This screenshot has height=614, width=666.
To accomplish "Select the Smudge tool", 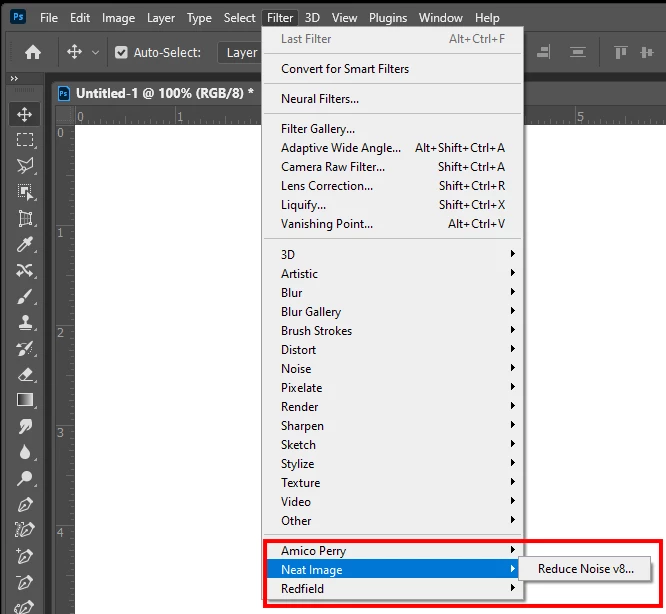I will [25, 426].
